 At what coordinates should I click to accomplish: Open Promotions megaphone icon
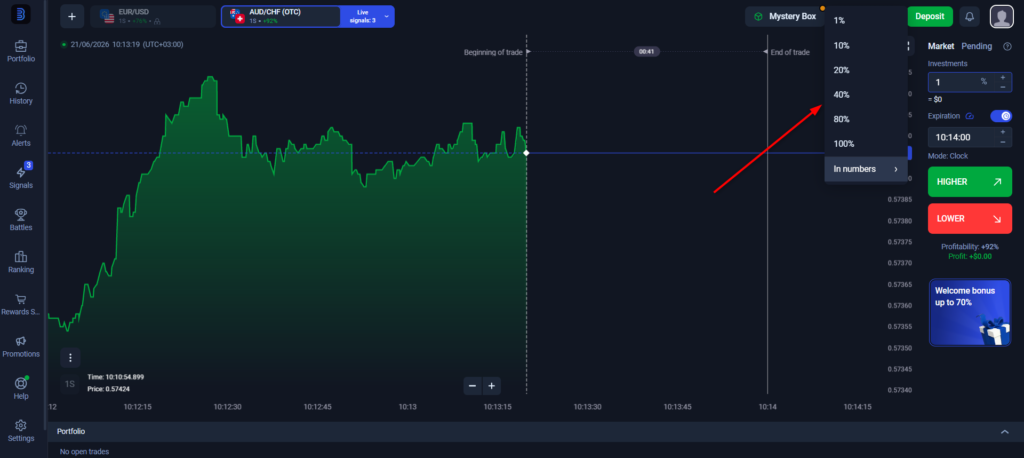tap(21, 341)
